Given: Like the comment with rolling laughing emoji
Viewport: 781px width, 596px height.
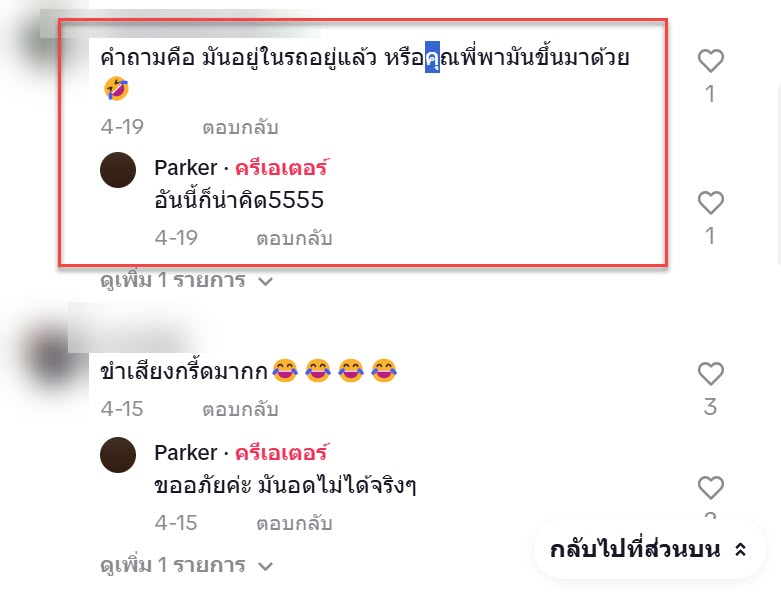Looking at the screenshot, I should [710, 61].
